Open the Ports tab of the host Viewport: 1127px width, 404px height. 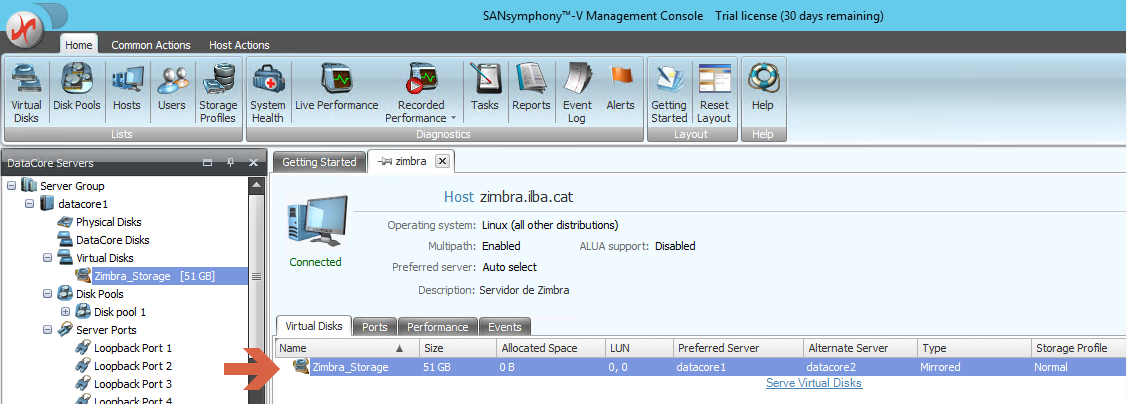(x=374, y=326)
